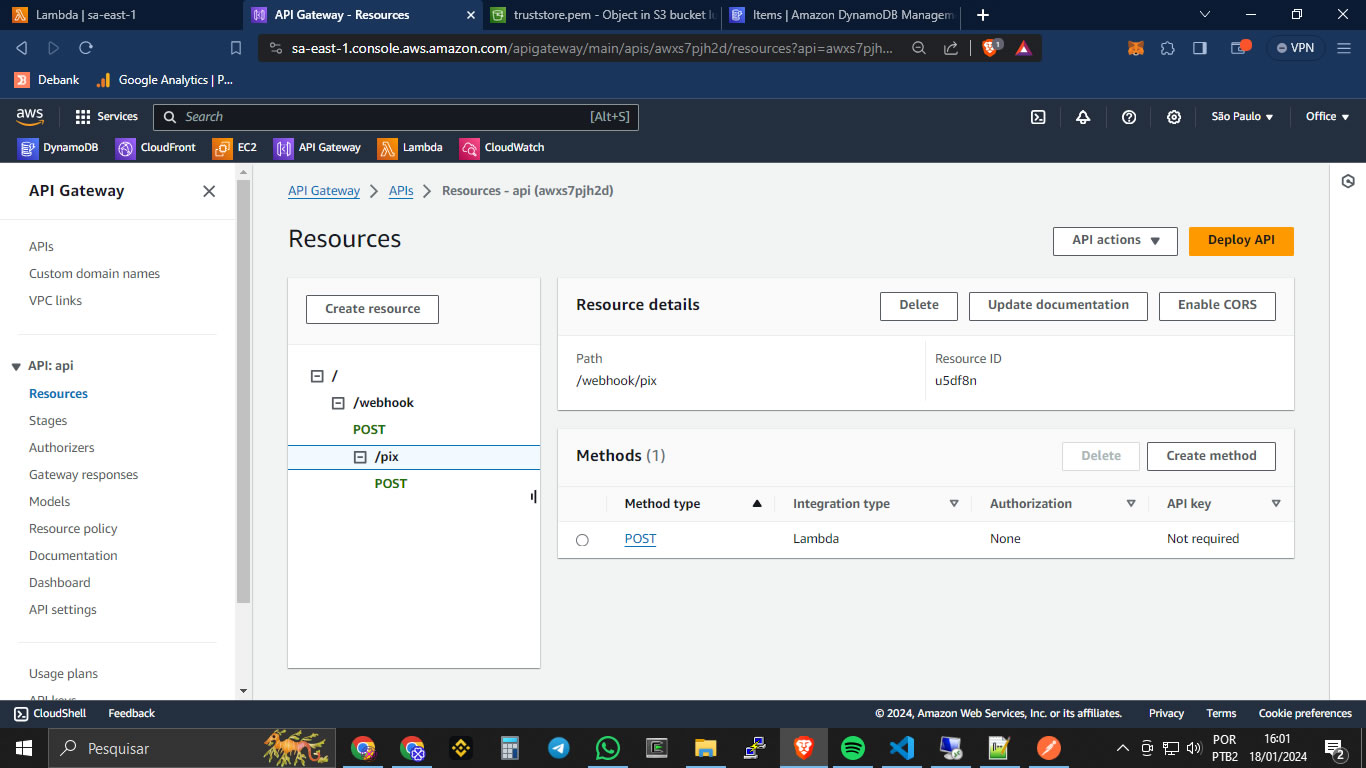Open the Office account dropdown
This screenshot has height=768, width=1366.
[1327, 117]
